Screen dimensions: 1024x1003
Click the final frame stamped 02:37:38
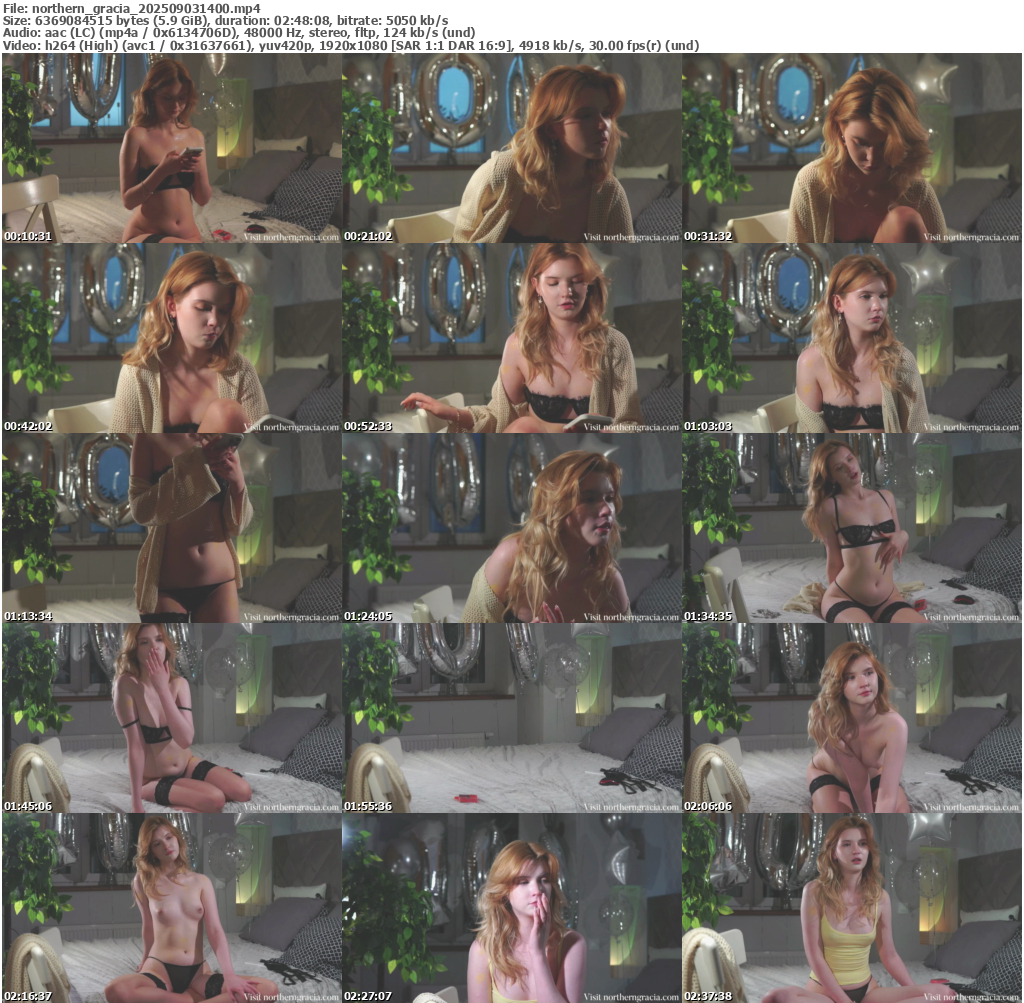point(852,908)
